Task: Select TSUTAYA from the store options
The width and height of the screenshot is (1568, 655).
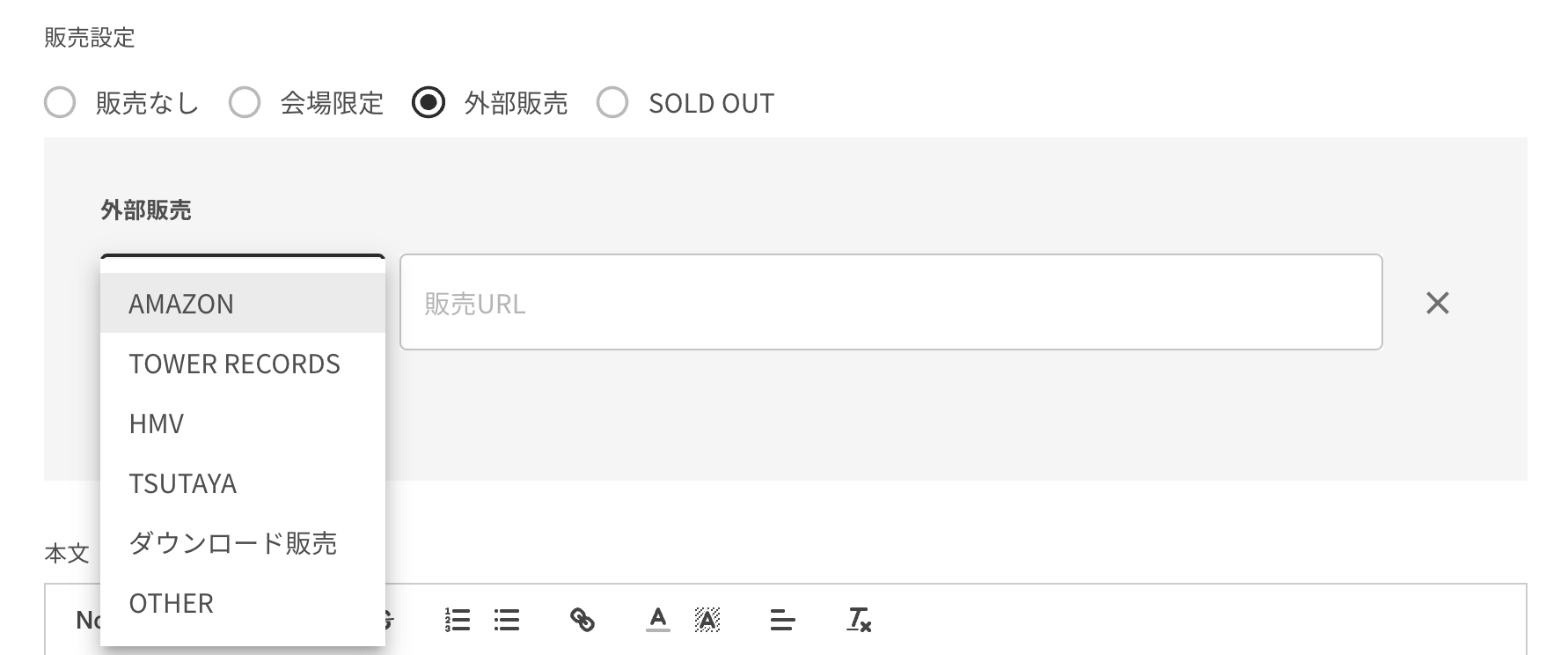Action: coord(243,482)
